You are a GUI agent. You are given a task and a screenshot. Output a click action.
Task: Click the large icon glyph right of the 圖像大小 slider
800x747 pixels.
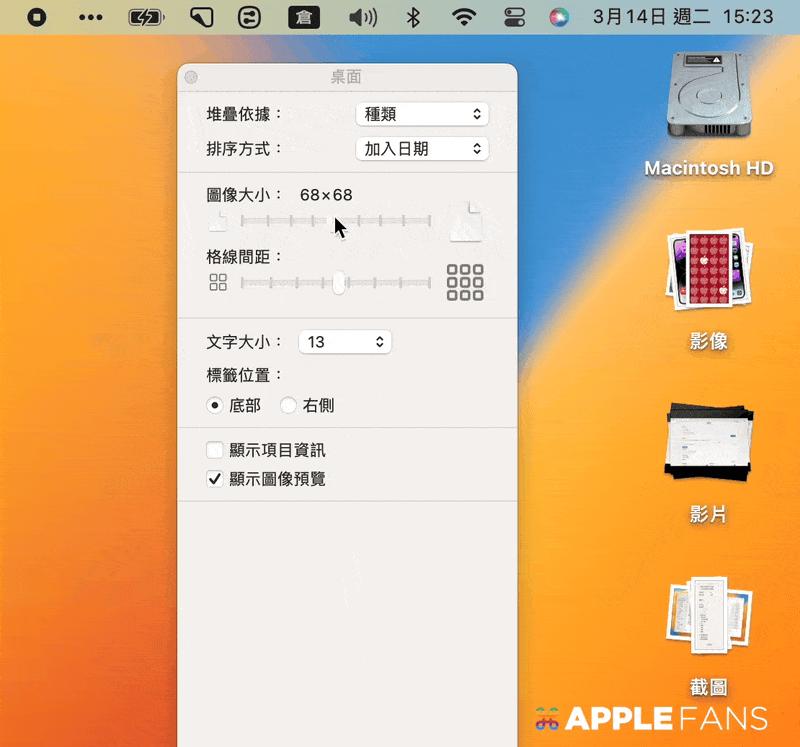(466, 219)
